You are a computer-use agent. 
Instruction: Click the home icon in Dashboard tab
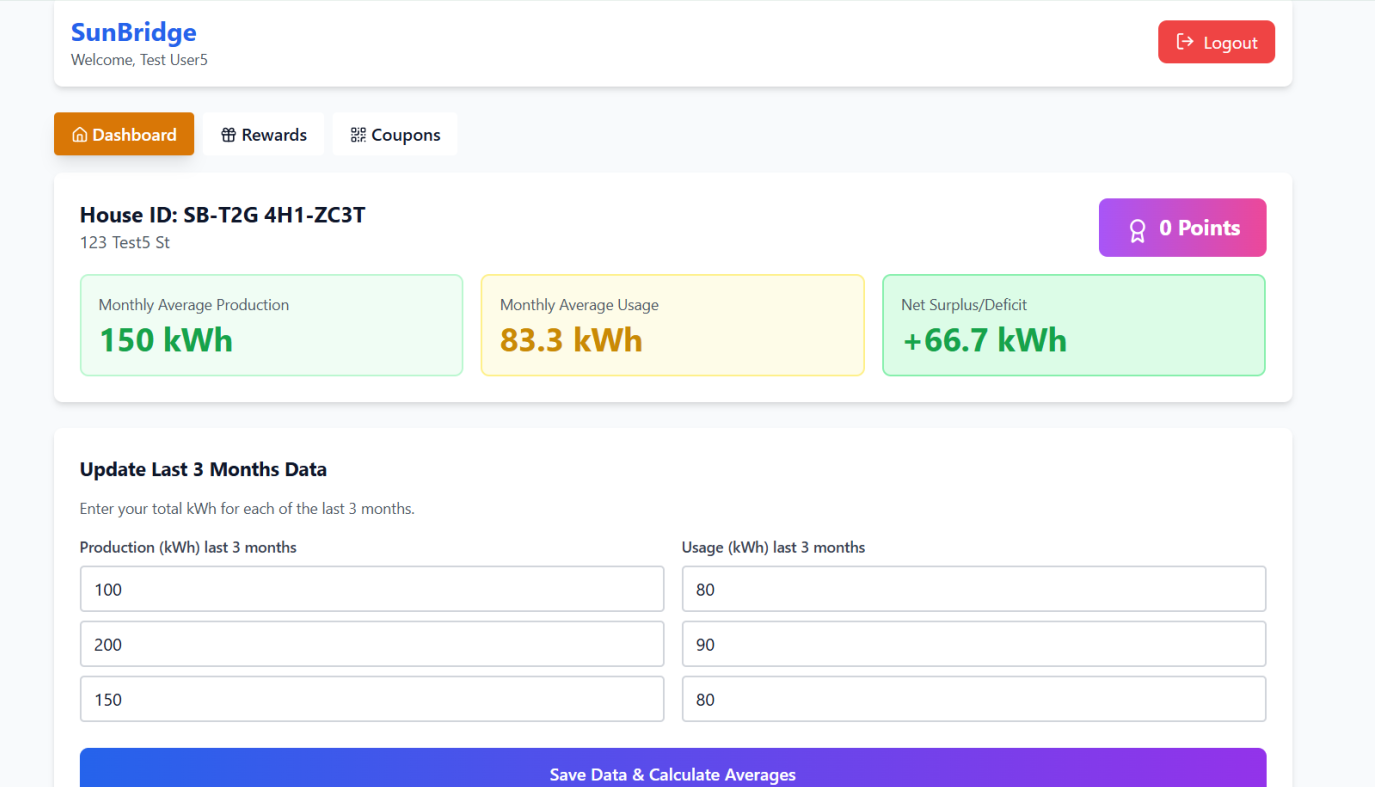pyautogui.click(x=80, y=135)
